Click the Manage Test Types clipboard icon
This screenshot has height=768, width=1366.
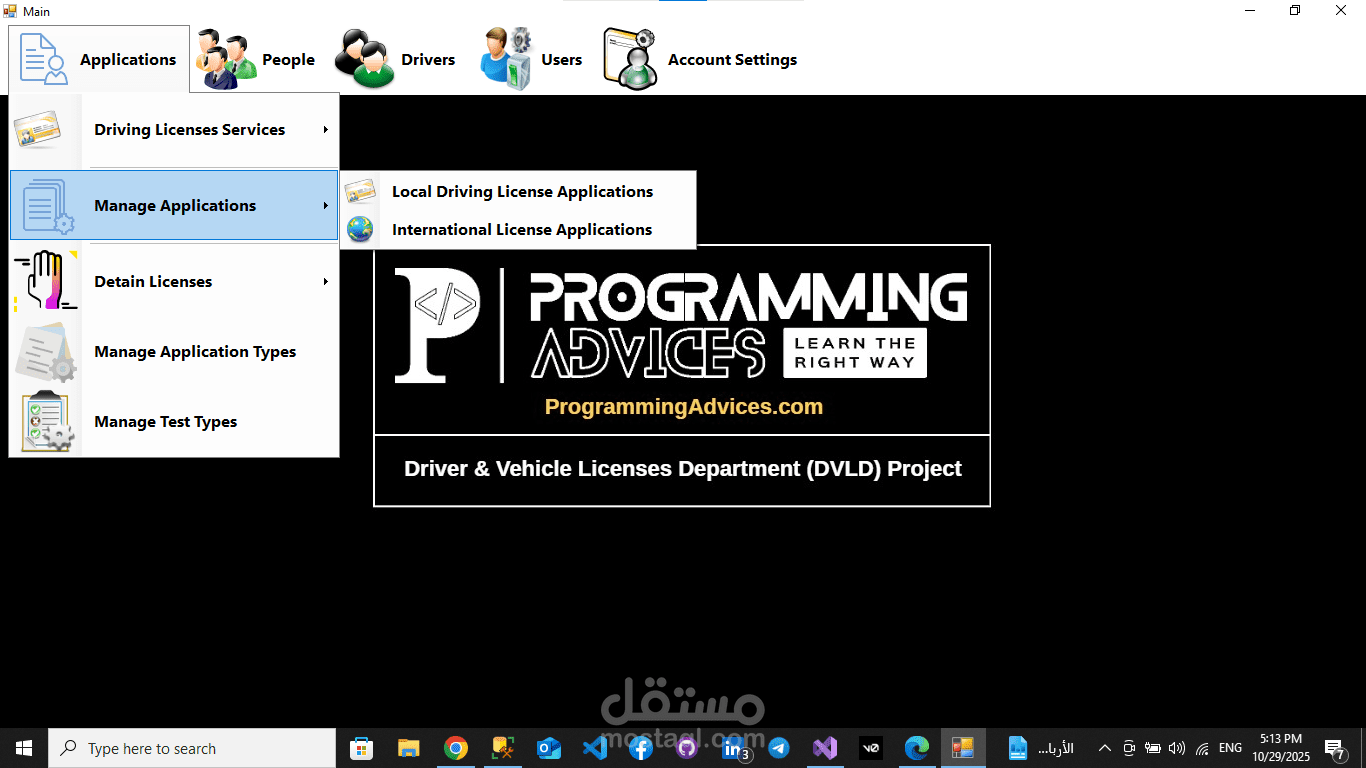click(47, 422)
